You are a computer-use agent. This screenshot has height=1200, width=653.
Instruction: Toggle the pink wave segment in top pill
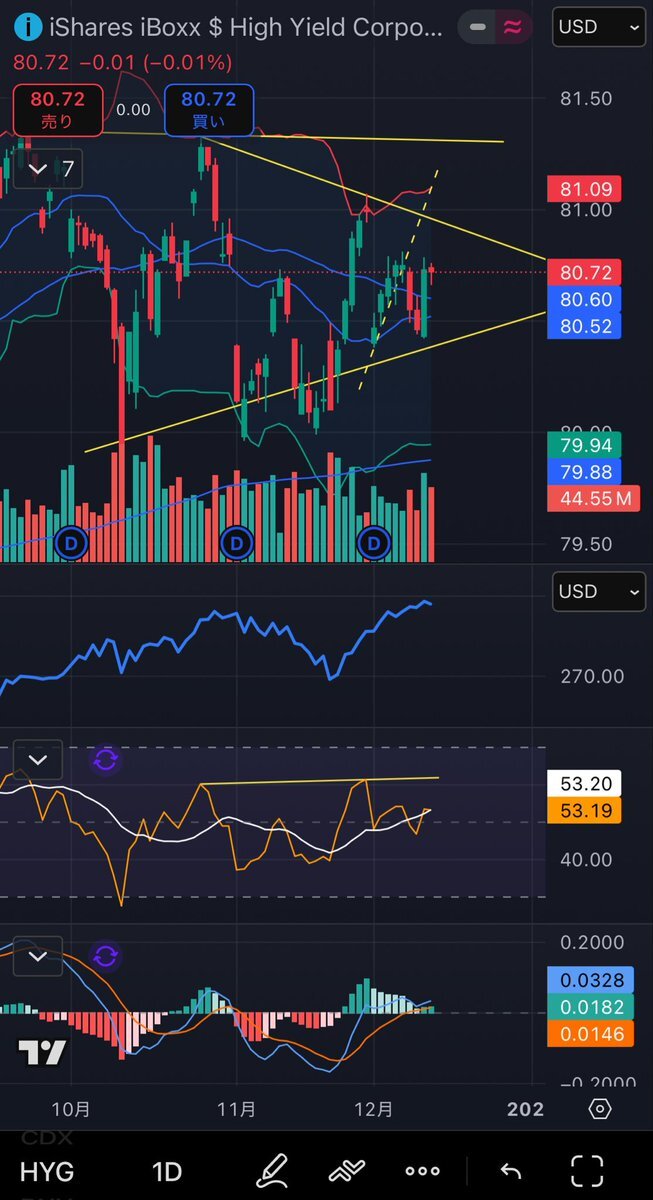[512, 27]
